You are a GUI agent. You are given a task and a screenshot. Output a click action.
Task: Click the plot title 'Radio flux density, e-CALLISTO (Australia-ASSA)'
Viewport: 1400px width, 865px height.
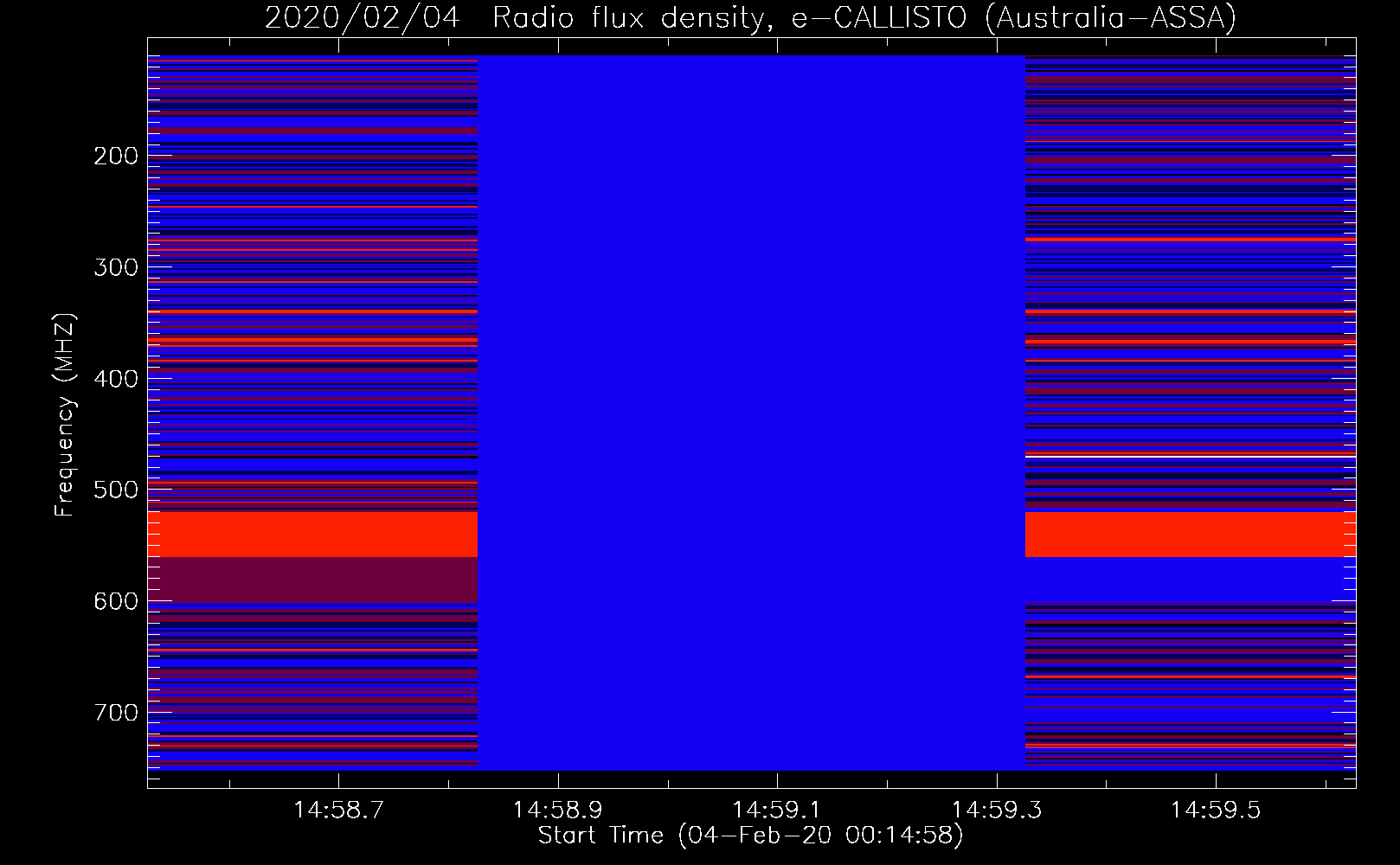864,17
